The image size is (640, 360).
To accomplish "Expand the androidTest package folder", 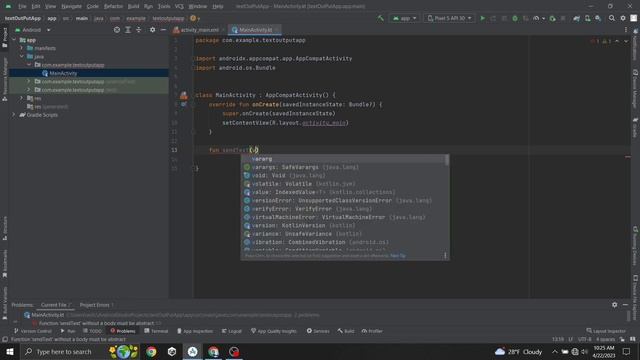I will coord(29,82).
